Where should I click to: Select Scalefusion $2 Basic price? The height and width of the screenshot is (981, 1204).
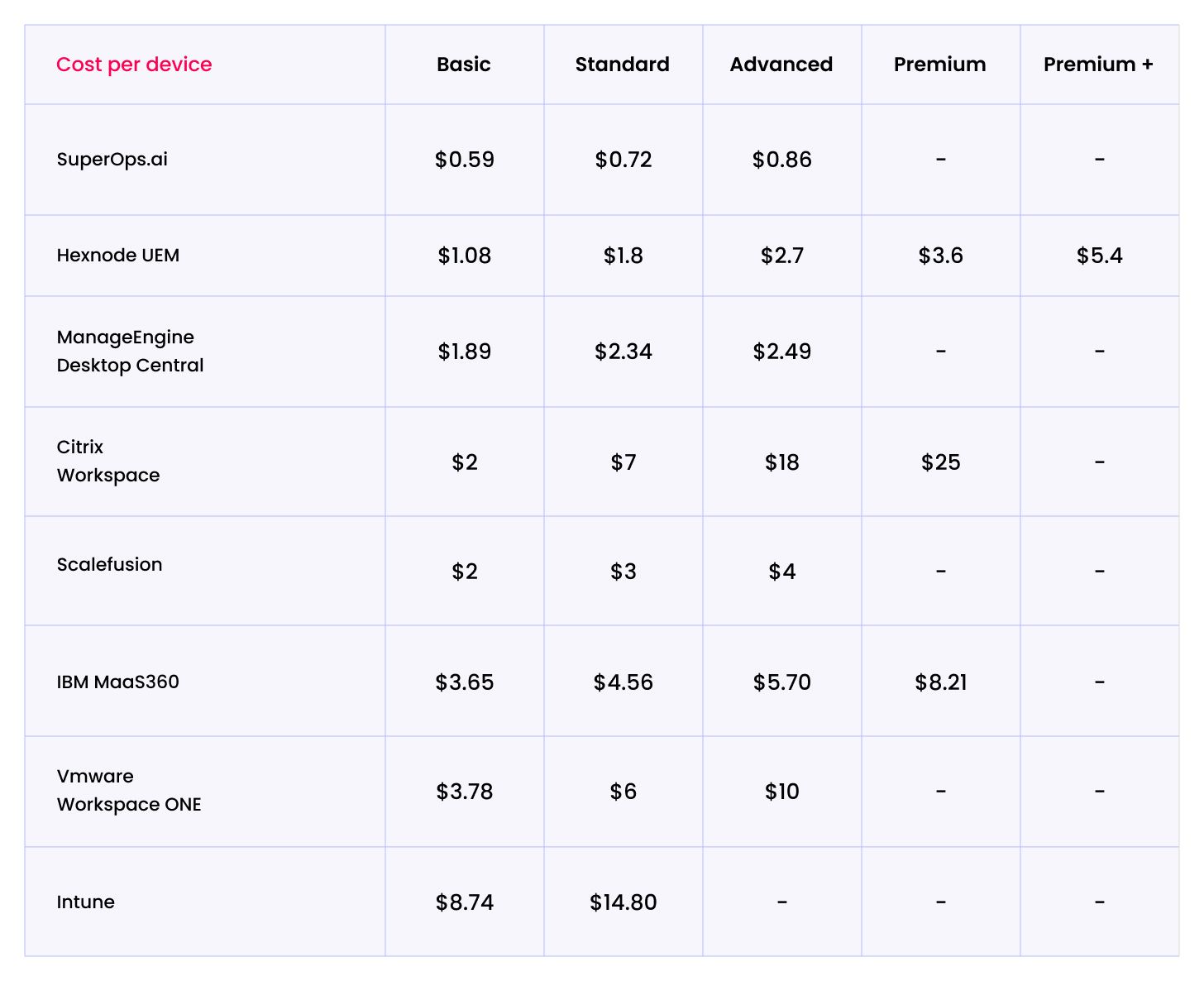[465, 572]
